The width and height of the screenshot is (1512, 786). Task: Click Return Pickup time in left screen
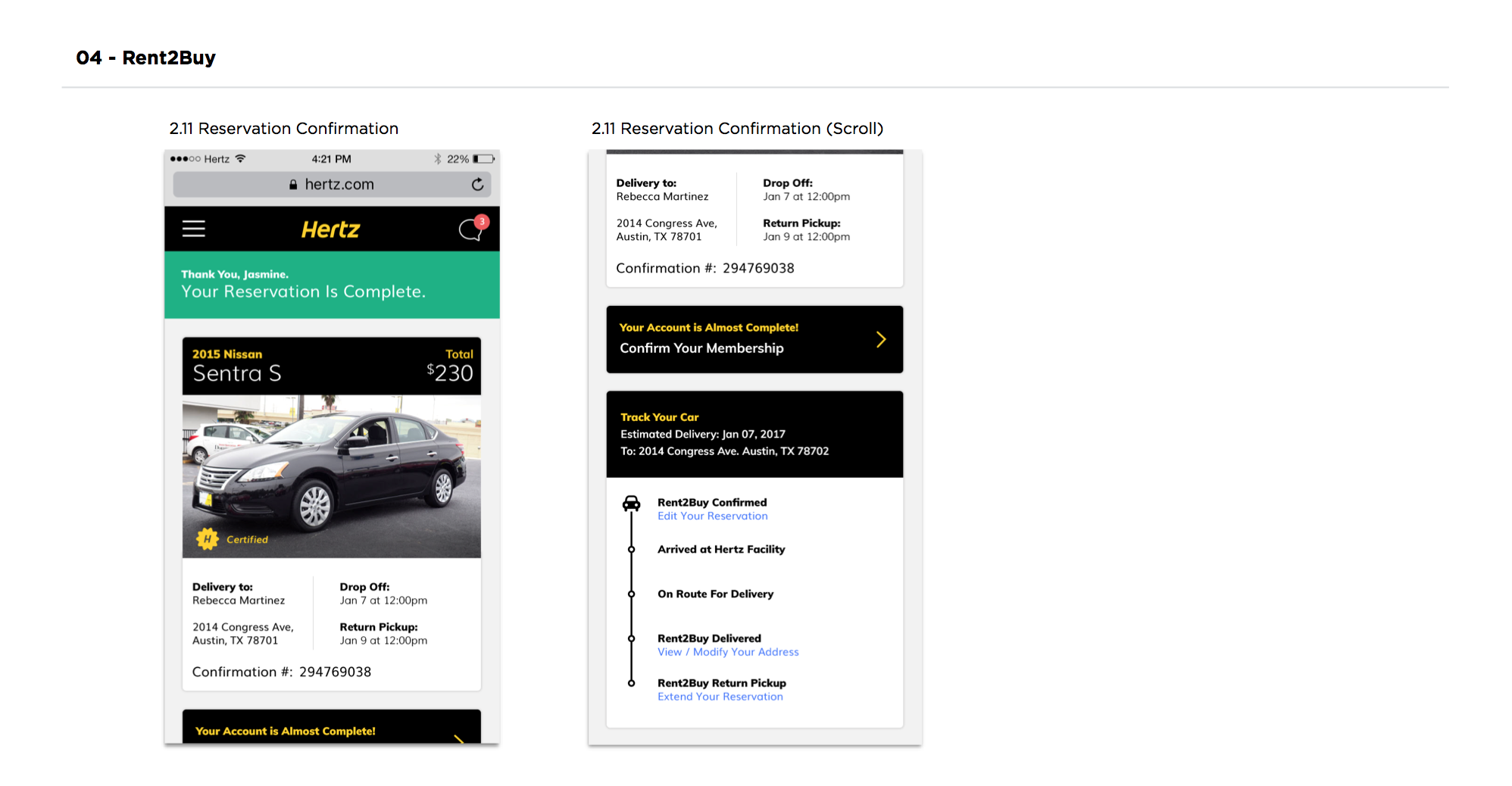click(x=383, y=641)
